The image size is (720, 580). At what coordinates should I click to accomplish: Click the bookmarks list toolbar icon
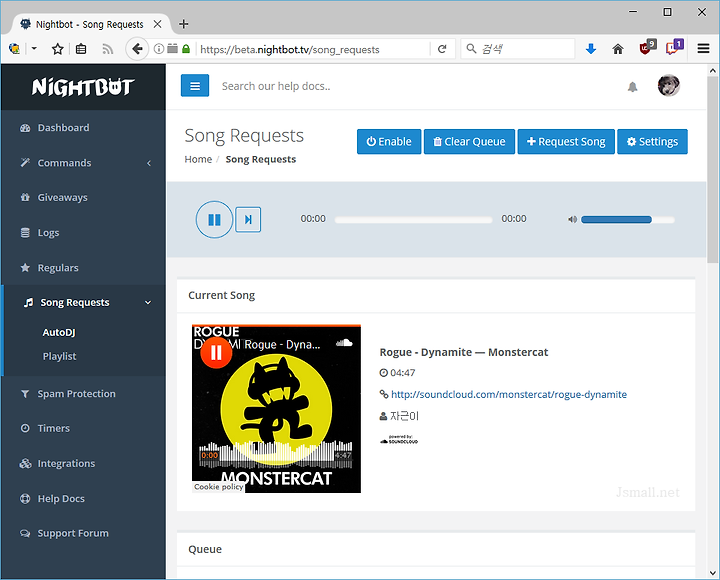(x=81, y=49)
